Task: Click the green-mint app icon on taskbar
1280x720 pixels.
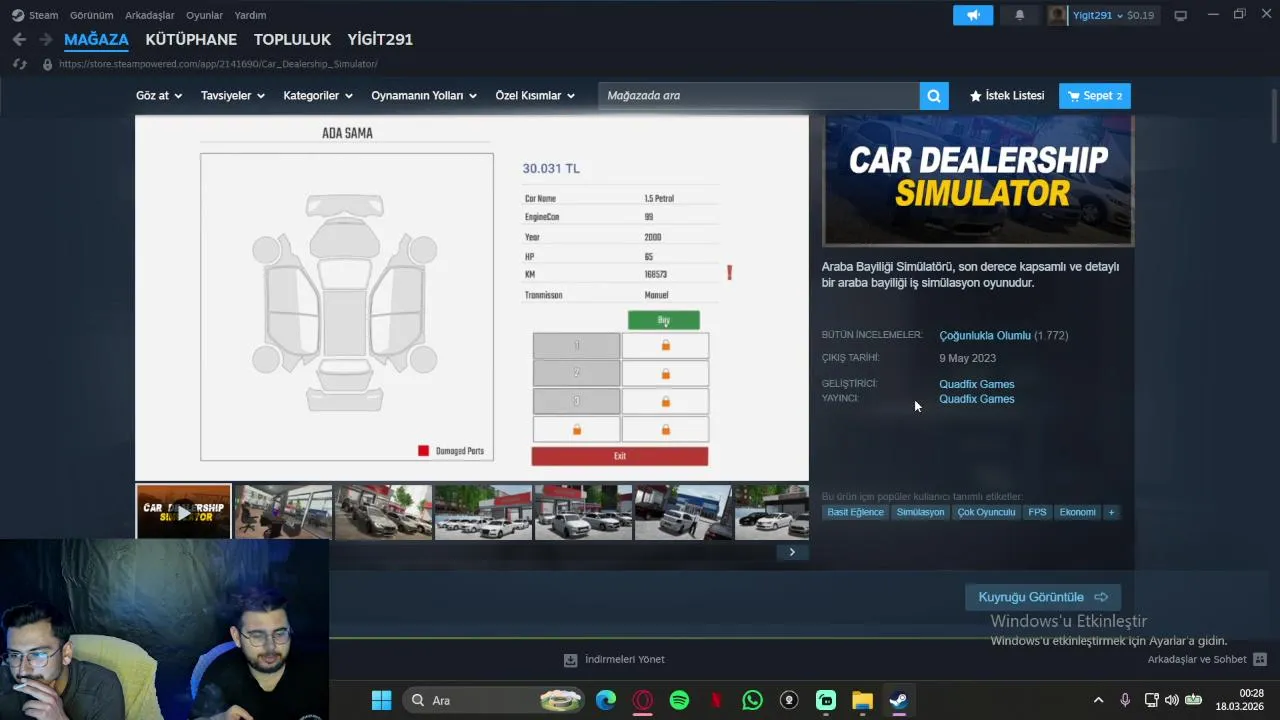Action: 826,700
